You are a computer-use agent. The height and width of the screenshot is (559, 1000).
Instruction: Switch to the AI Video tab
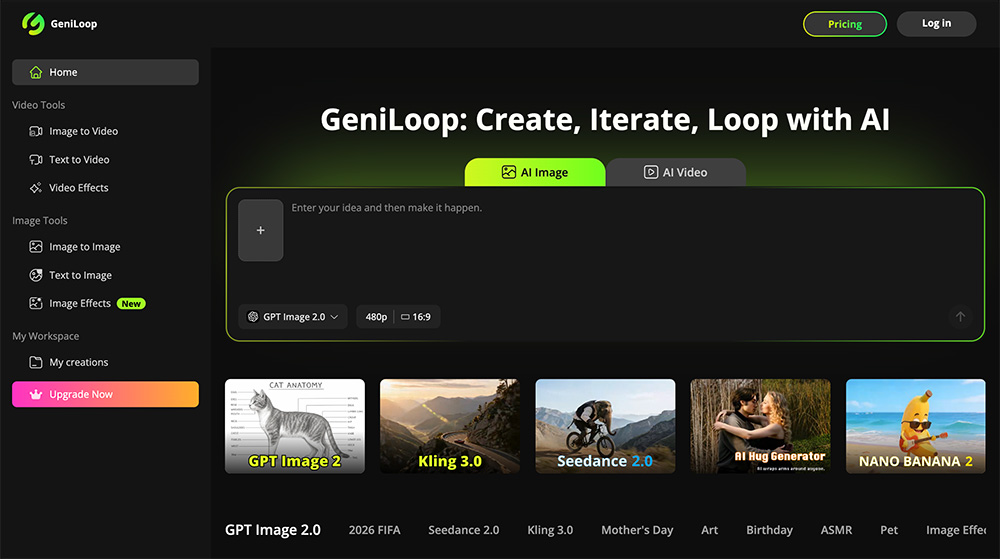click(x=676, y=172)
